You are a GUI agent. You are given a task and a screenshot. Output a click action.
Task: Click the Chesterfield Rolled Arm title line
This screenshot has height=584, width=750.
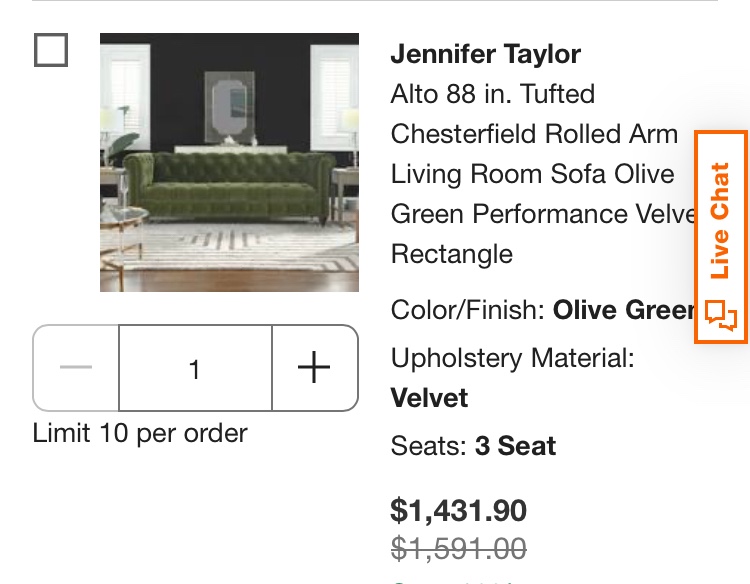pyautogui.click(x=534, y=134)
